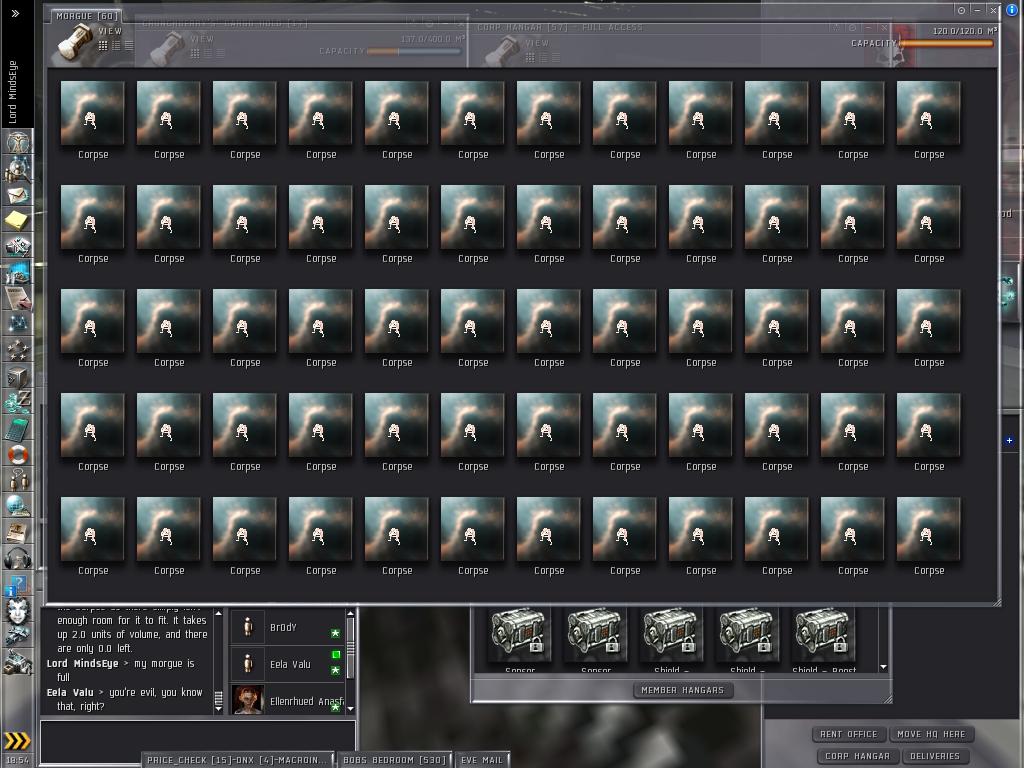1024x768 pixels.
Task: Switch Corp Hangar window to list view
Action: point(556,57)
